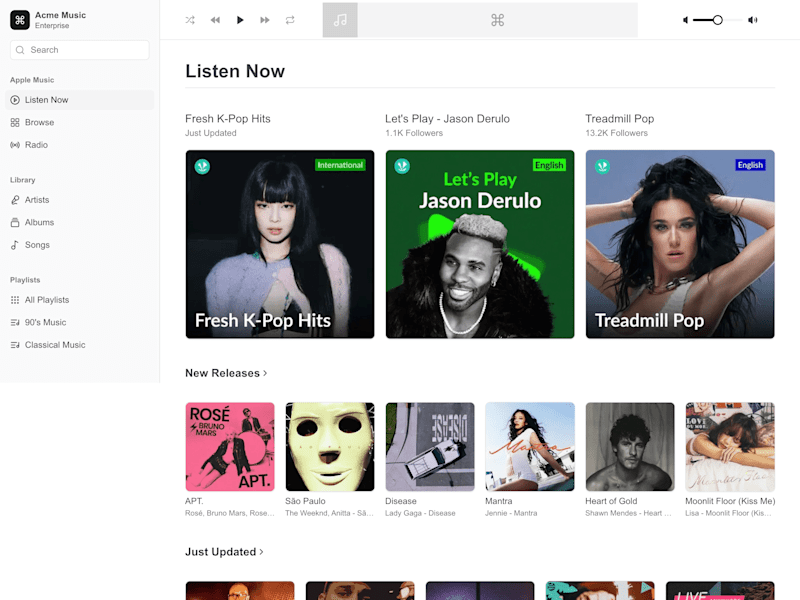The width and height of the screenshot is (800, 600).
Task: Open Let's Play Jason Derulo cover
Action: [x=480, y=244]
